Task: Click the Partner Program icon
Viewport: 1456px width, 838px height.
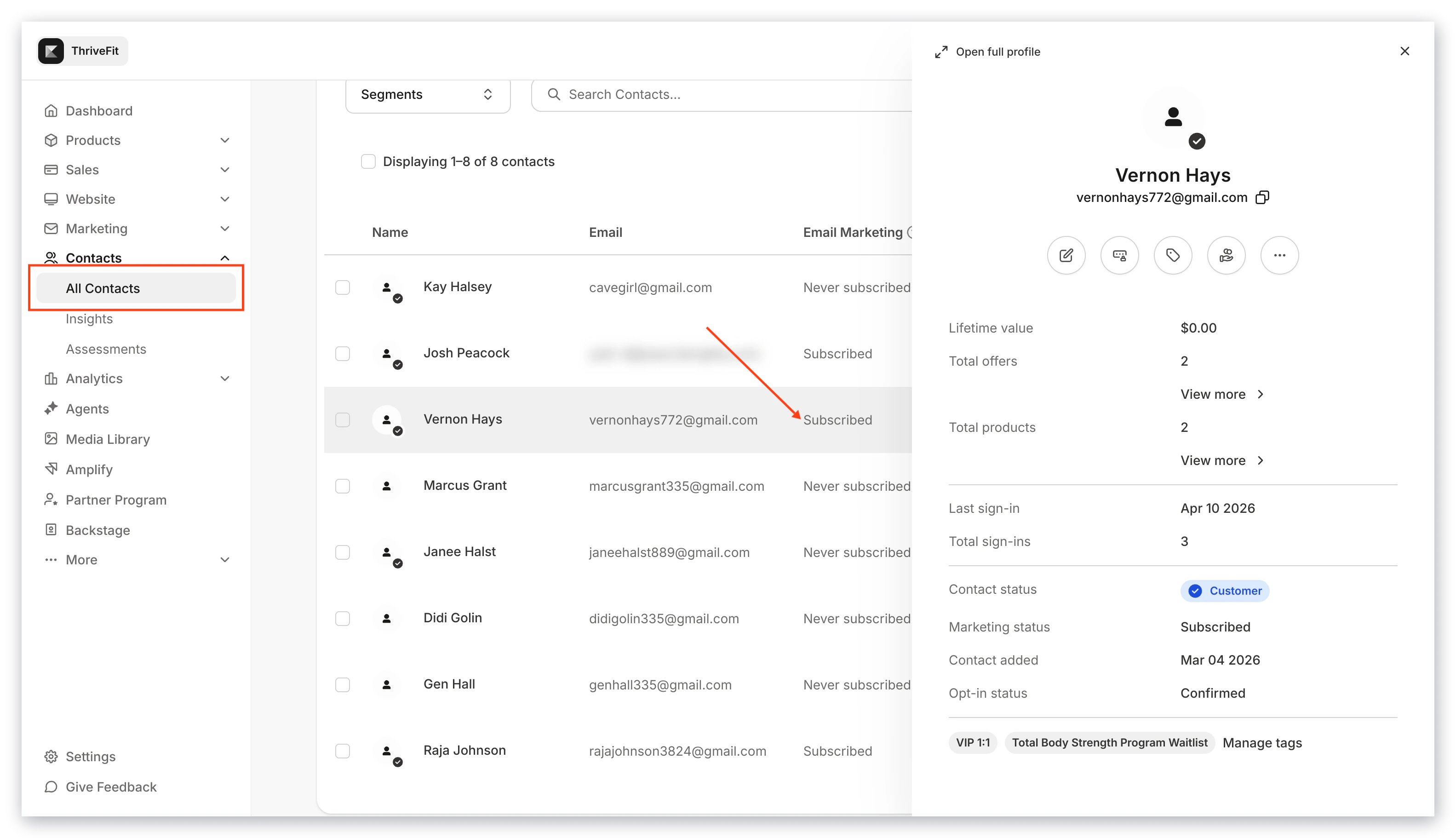Action: tap(51, 499)
